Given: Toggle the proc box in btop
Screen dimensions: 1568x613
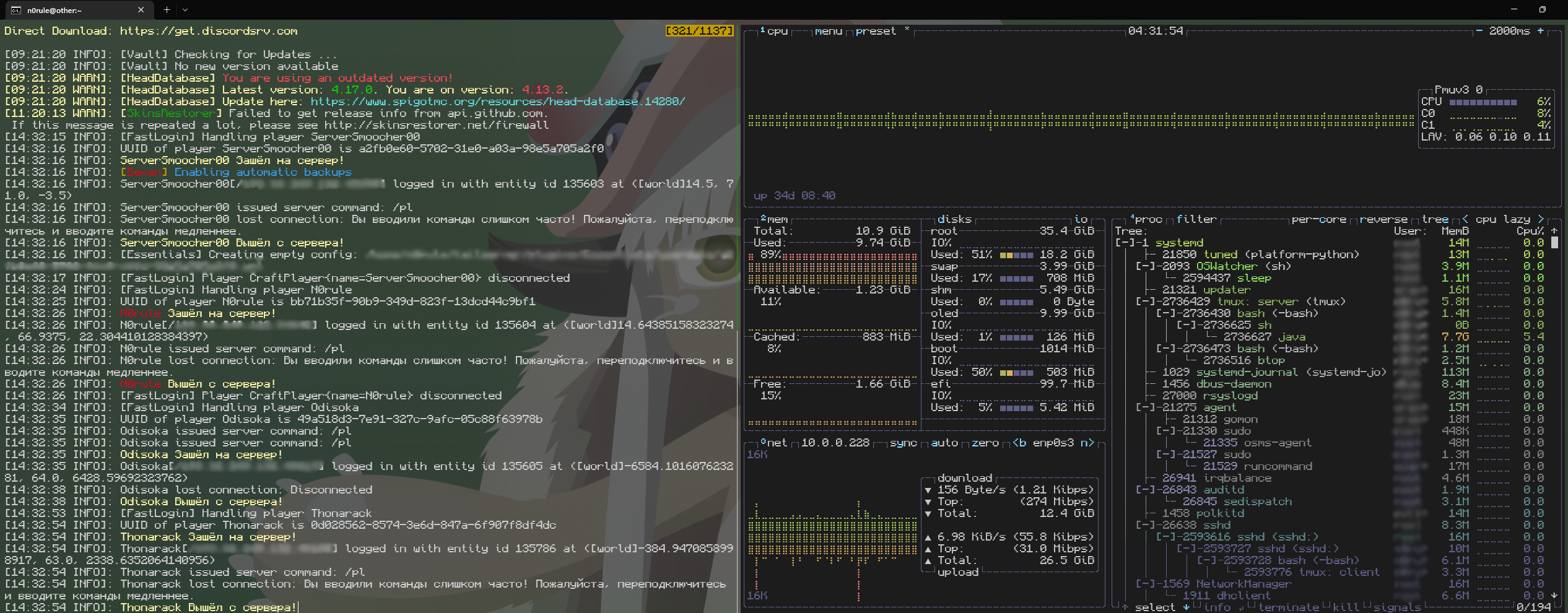Looking at the screenshot, I should point(1146,219).
